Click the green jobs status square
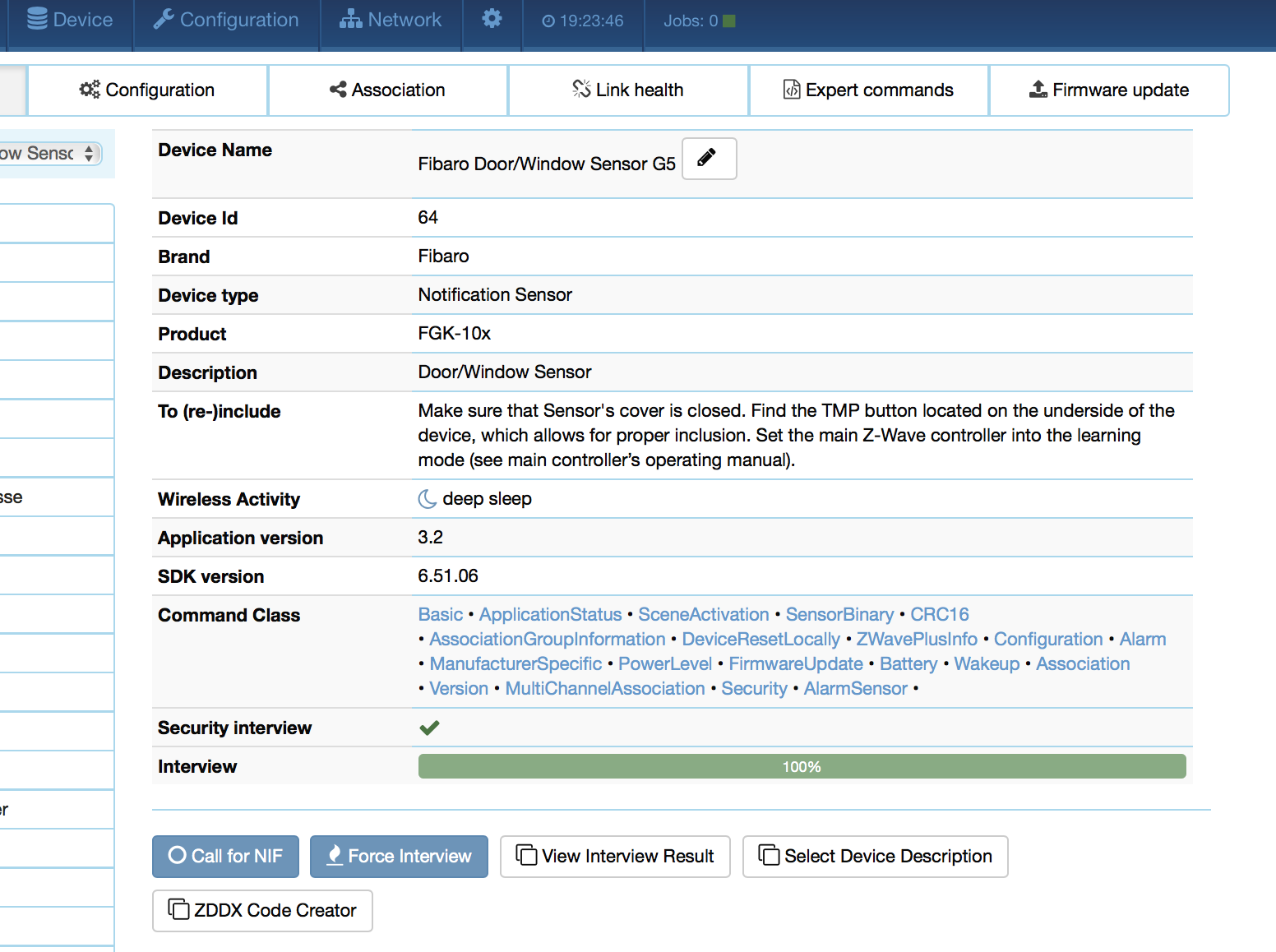 pos(728,21)
